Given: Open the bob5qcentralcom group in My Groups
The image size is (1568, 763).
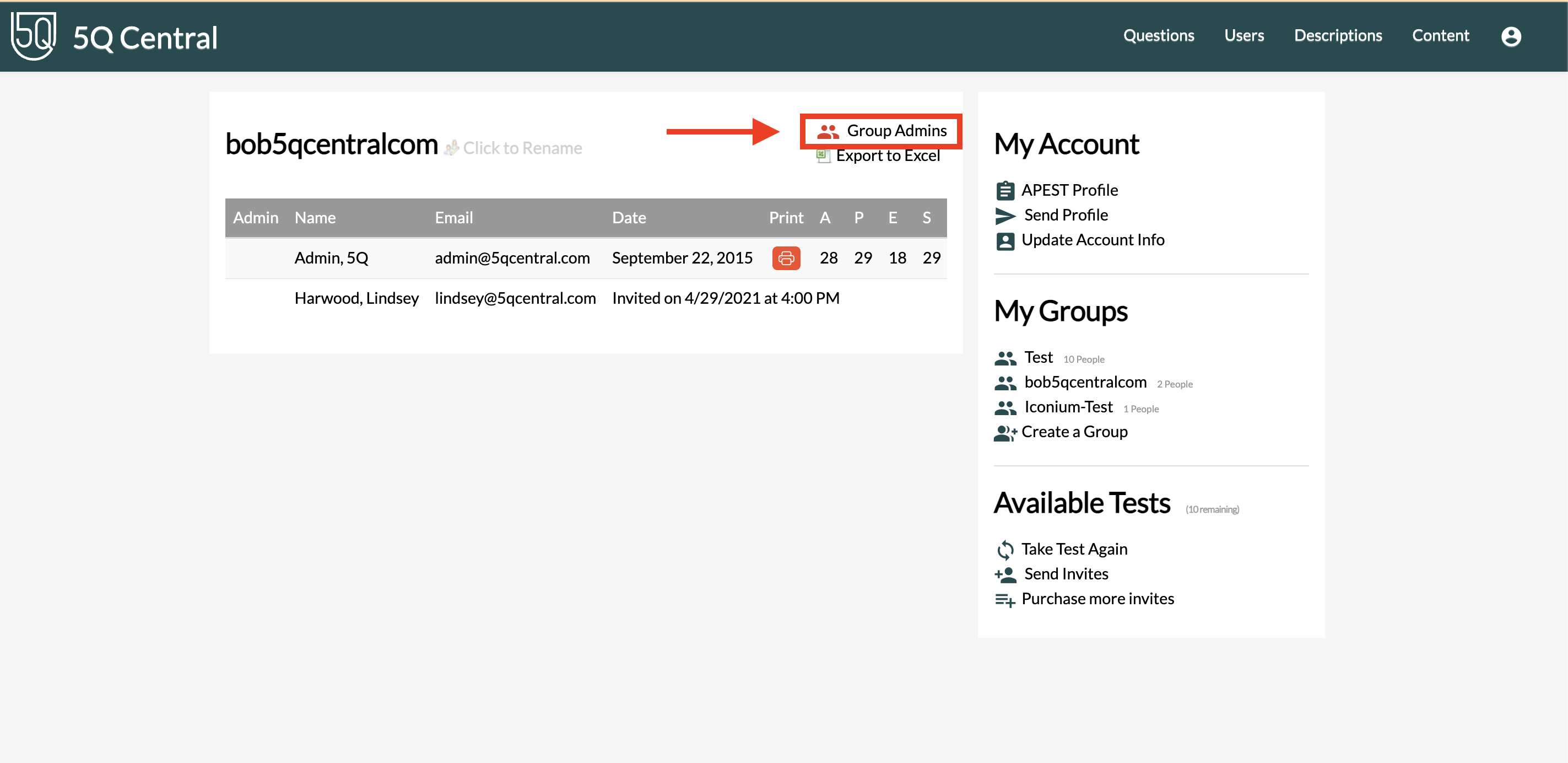Looking at the screenshot, I should (1085, 383).
